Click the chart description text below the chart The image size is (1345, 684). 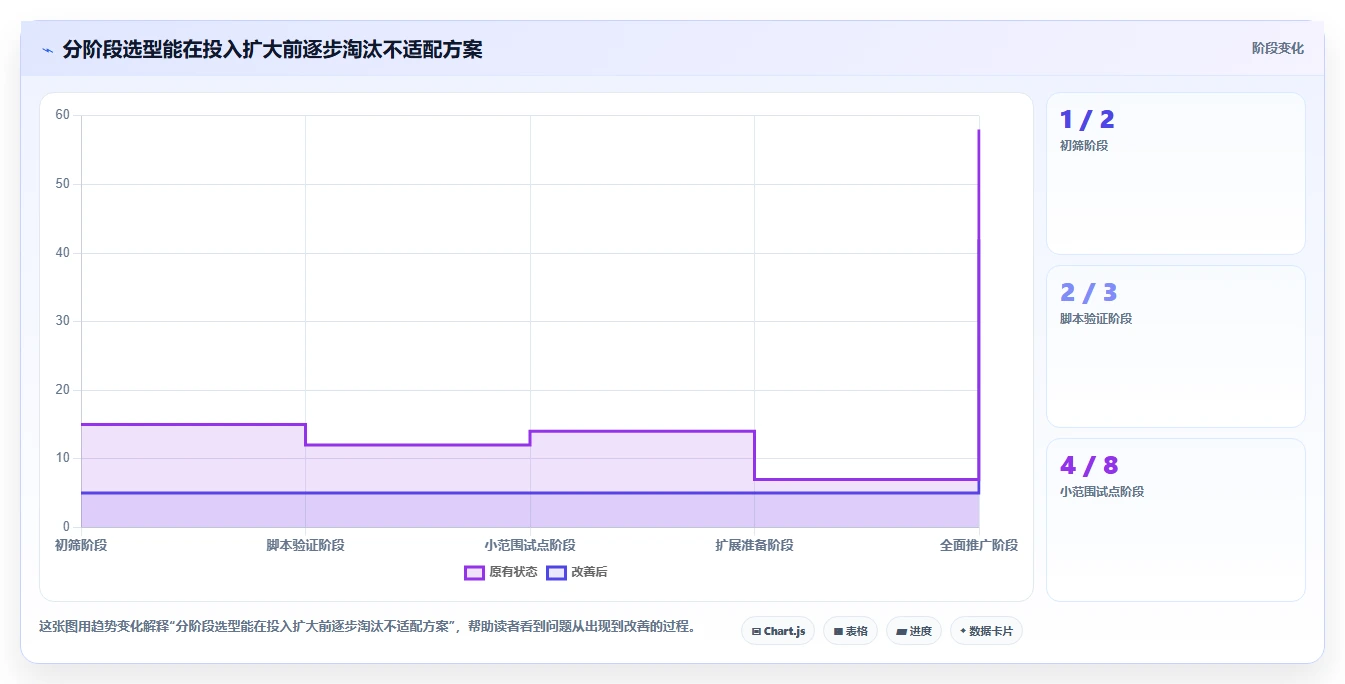tap(367, 627)
